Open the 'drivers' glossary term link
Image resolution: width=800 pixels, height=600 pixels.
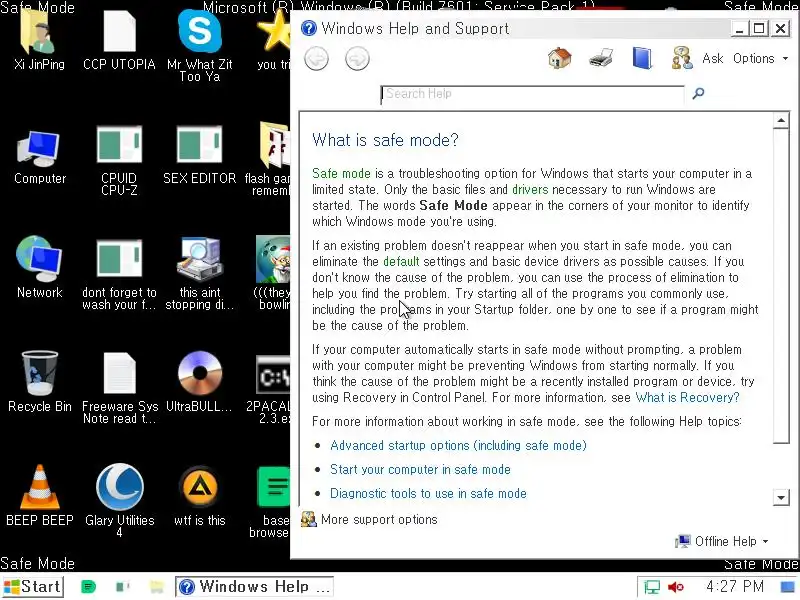[530, 189]
